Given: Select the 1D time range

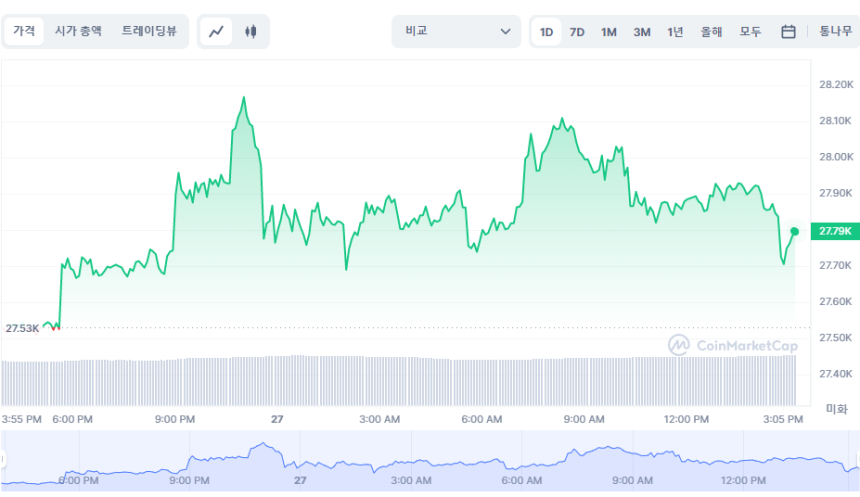Looking at the screenshot, I should [547, 32].
